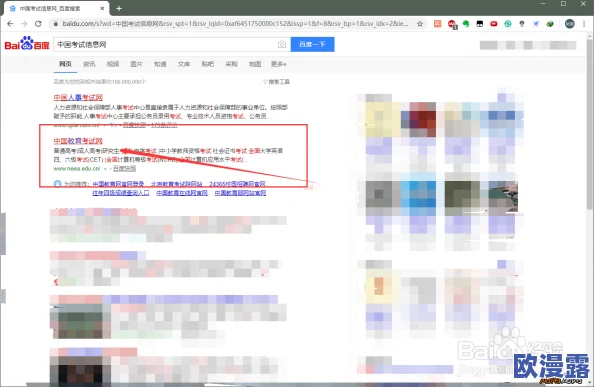Screen dimensions: 594x387
Task: Open the Chrome profile avatar
Action: [x=569, y=24]
